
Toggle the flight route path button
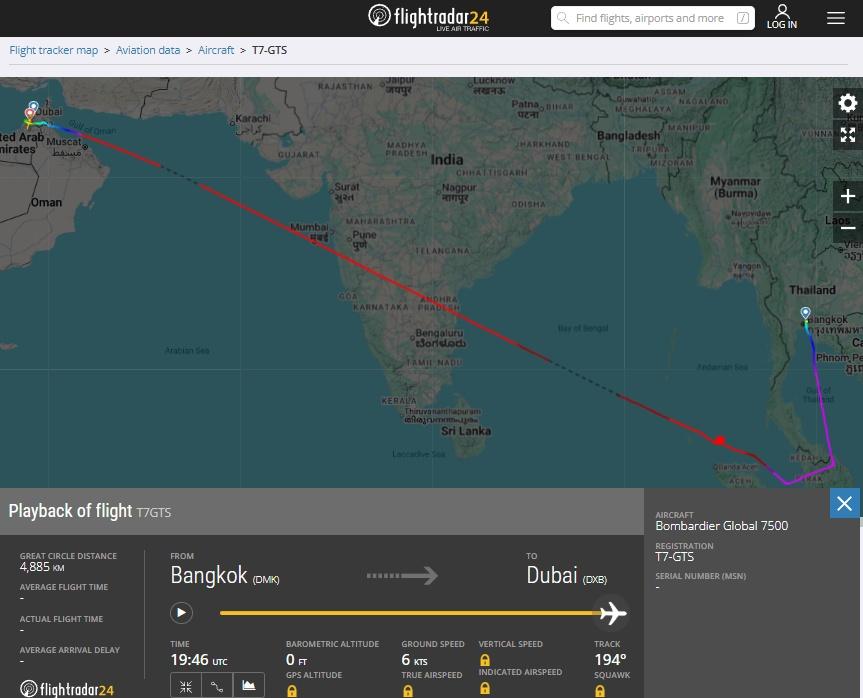click(x=217, y=686)
